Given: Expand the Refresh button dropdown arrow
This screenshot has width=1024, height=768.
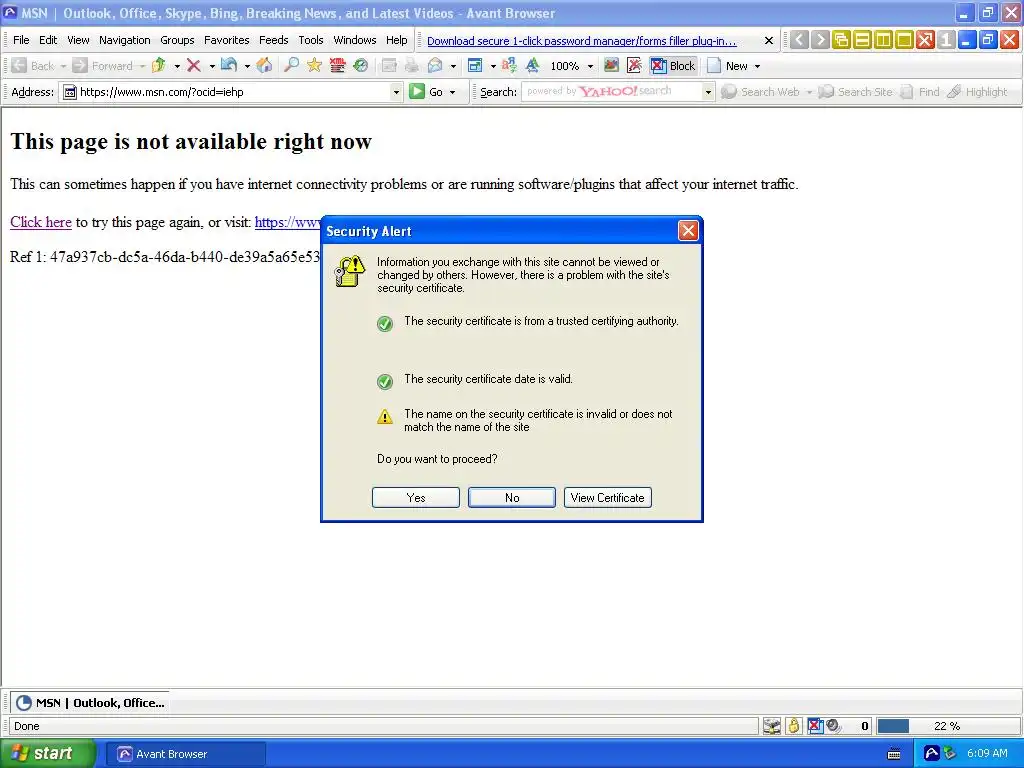Looking at the screenshot, I should pos(246,66).
